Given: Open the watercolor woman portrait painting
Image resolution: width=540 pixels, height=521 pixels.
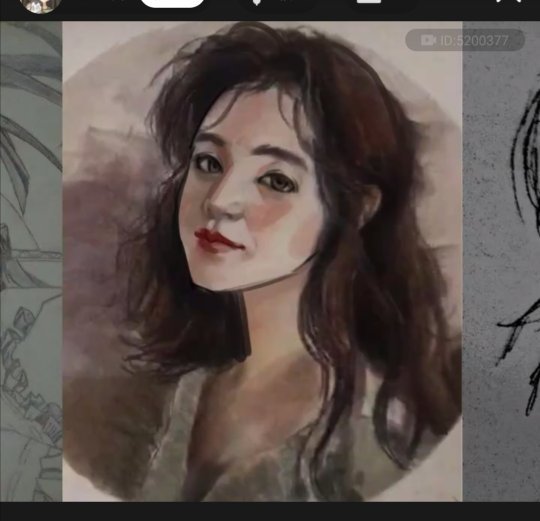Looking at the screenshot, I should pyautogui.click(x=262, y=261).
